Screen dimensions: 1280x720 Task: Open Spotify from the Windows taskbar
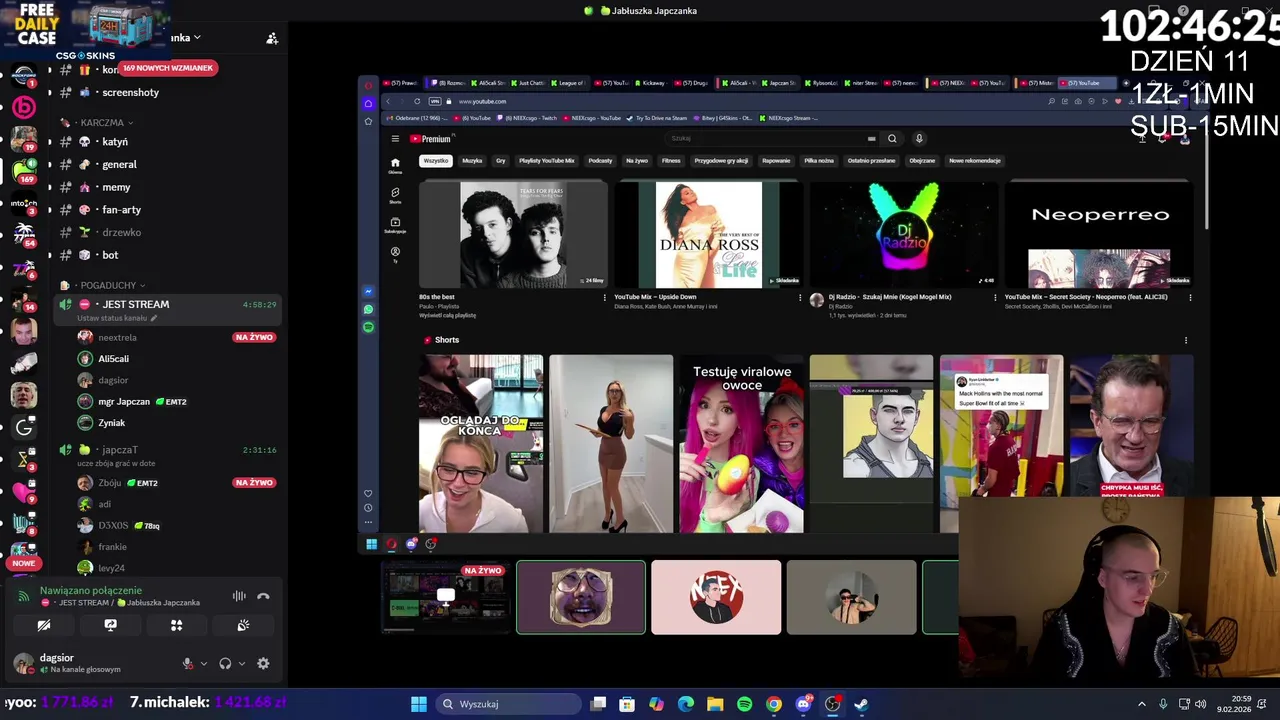tap(744, 704)
